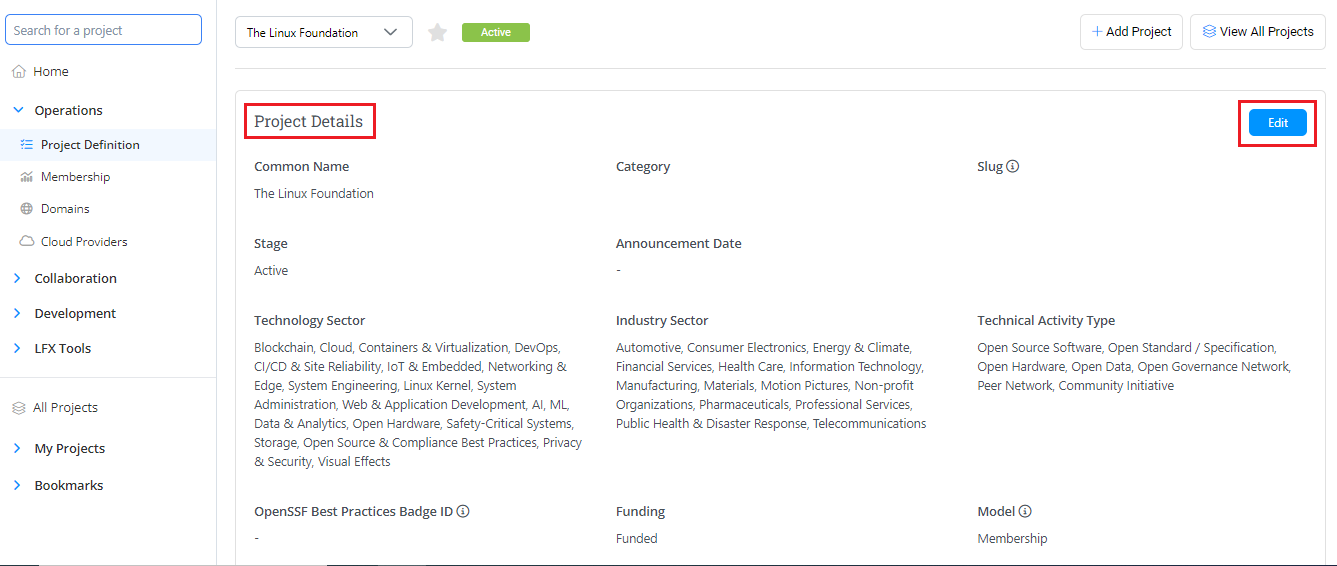The image size is (1337, 566).
Task: Click the Membership chart icon
Action: click(x=27, y=177)
